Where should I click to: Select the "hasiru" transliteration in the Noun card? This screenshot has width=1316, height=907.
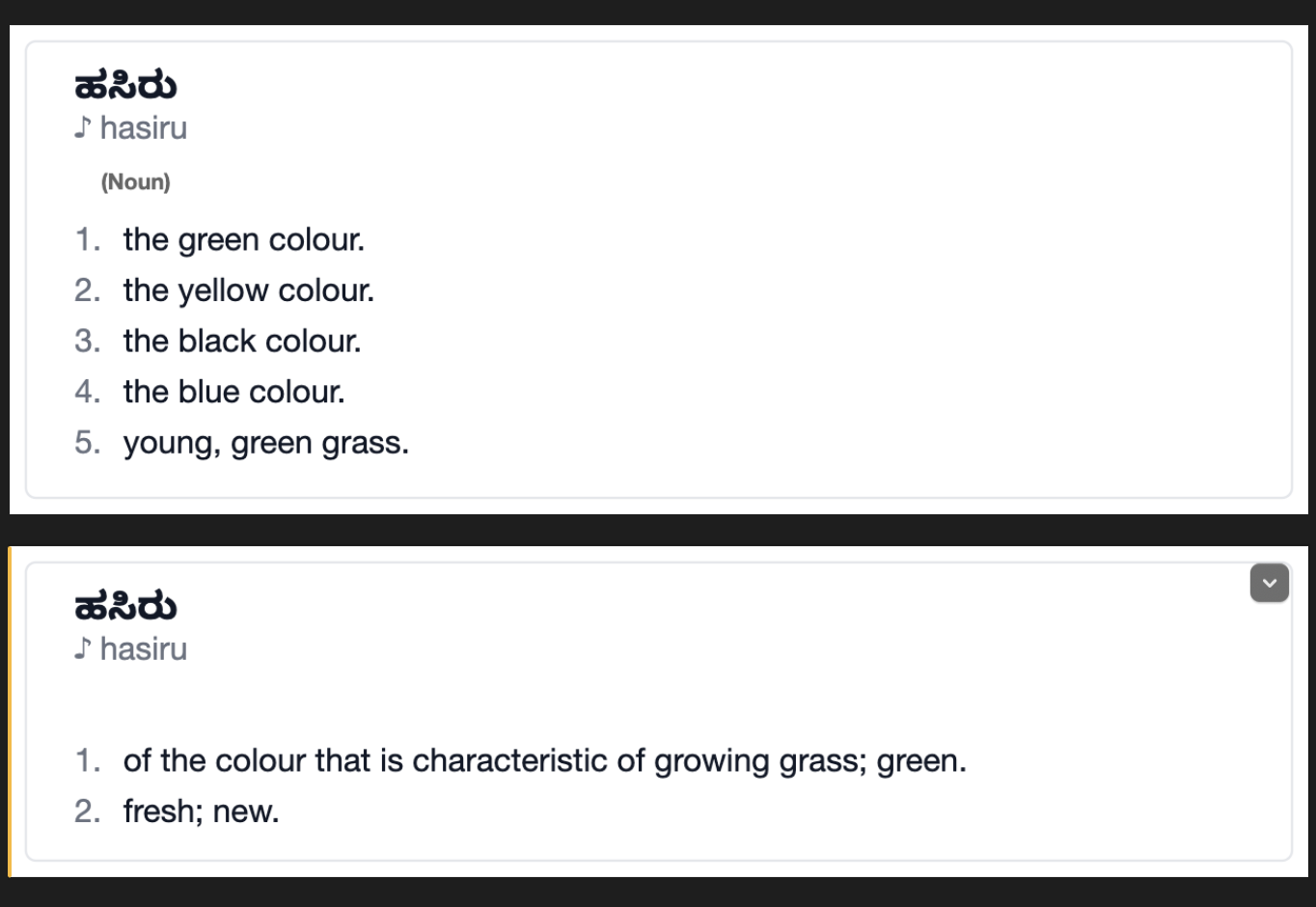click(x=144, y=128)
